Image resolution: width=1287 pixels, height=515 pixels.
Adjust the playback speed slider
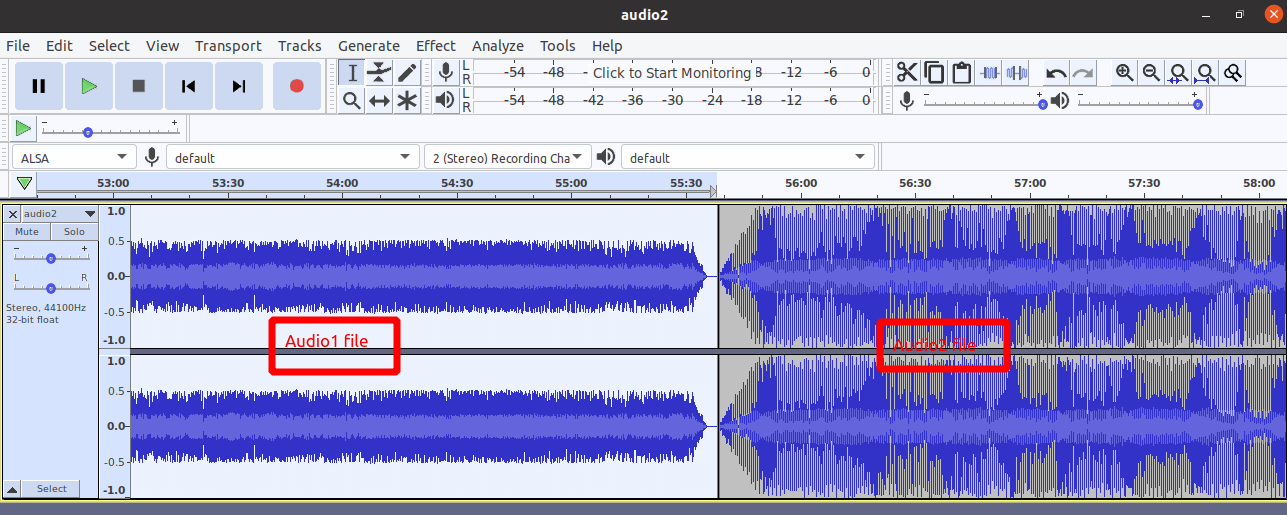[x=110, y=128]
